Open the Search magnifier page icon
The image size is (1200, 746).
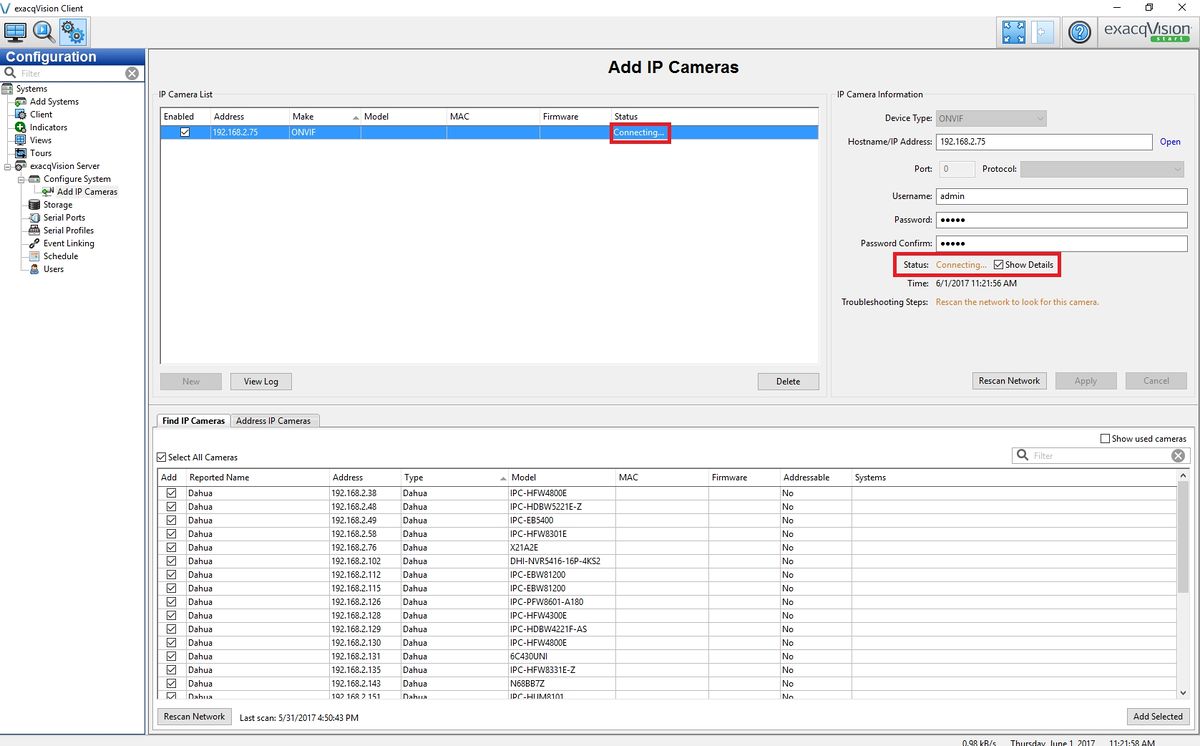(x=44, y=31)
